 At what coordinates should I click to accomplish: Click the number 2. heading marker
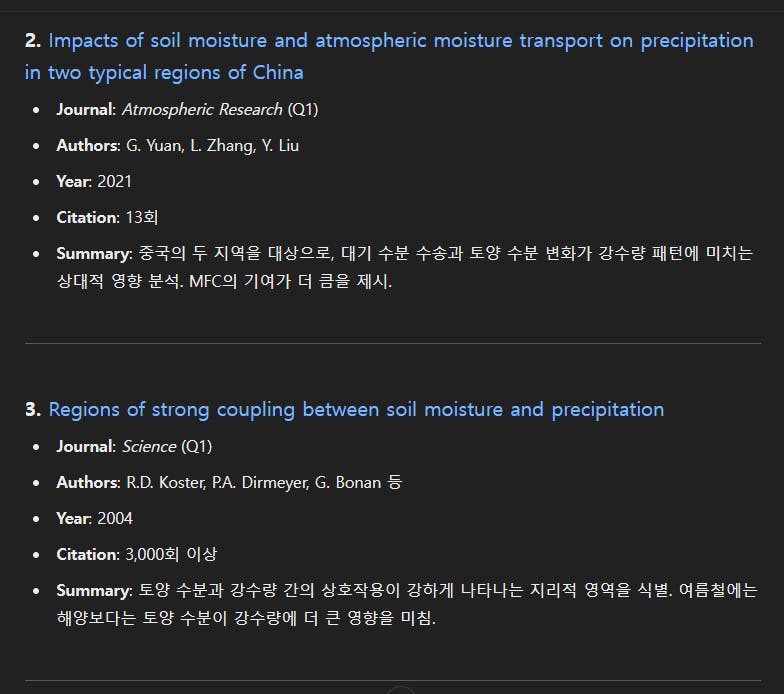point(33,40)
